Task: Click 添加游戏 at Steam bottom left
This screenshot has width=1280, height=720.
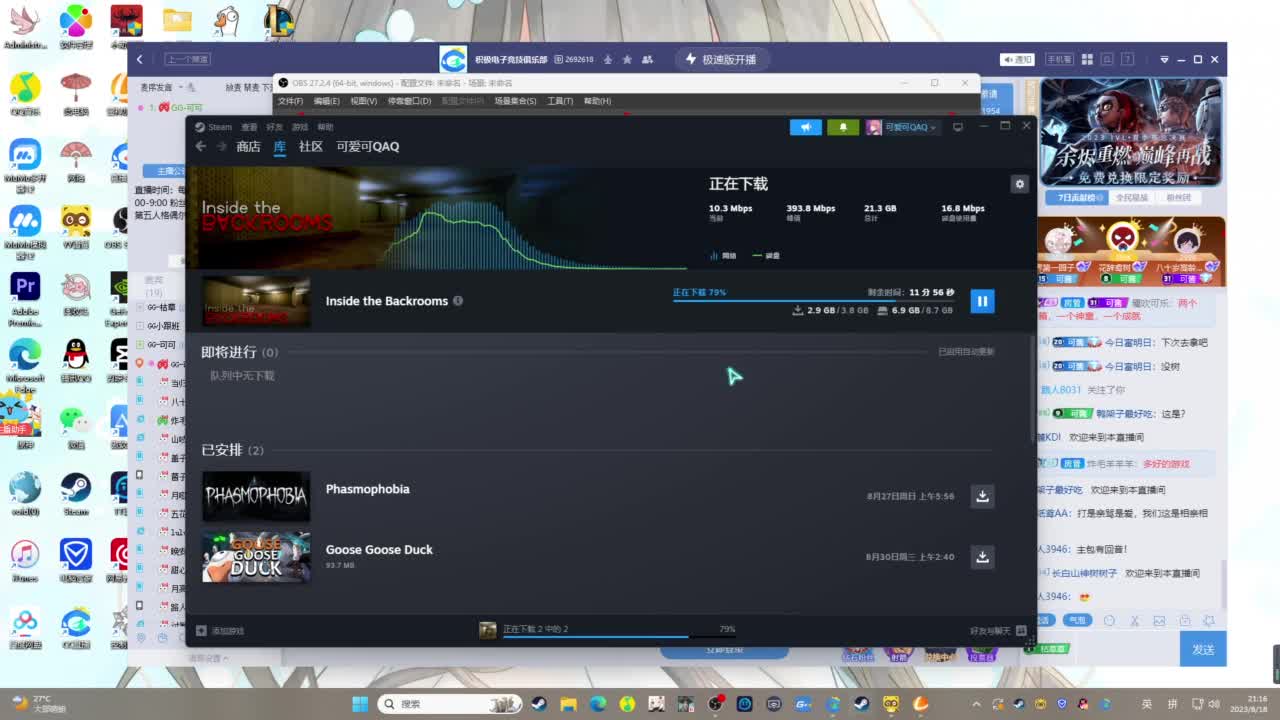Action: tap(220, 630)
